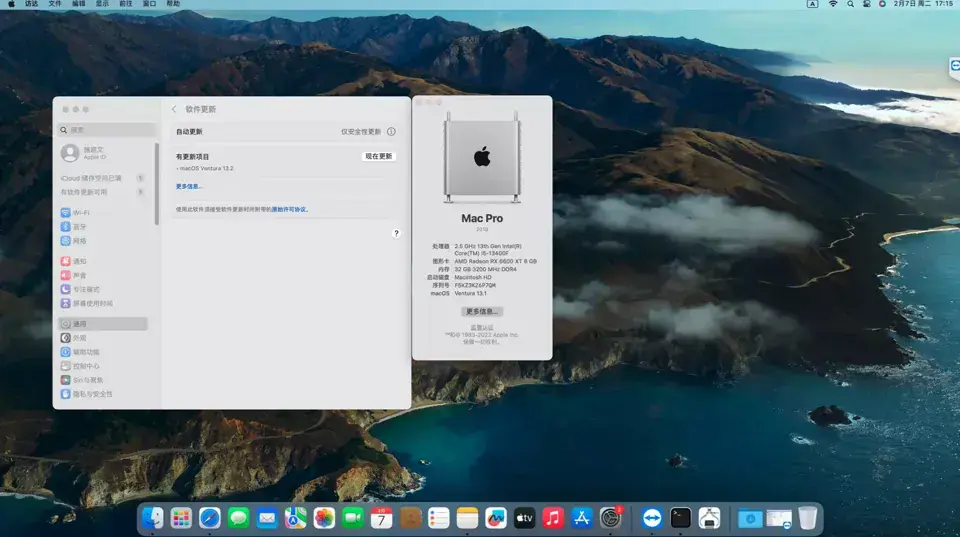Open the 编辑 menu
960x537 pixels.
tap(79, 4)
